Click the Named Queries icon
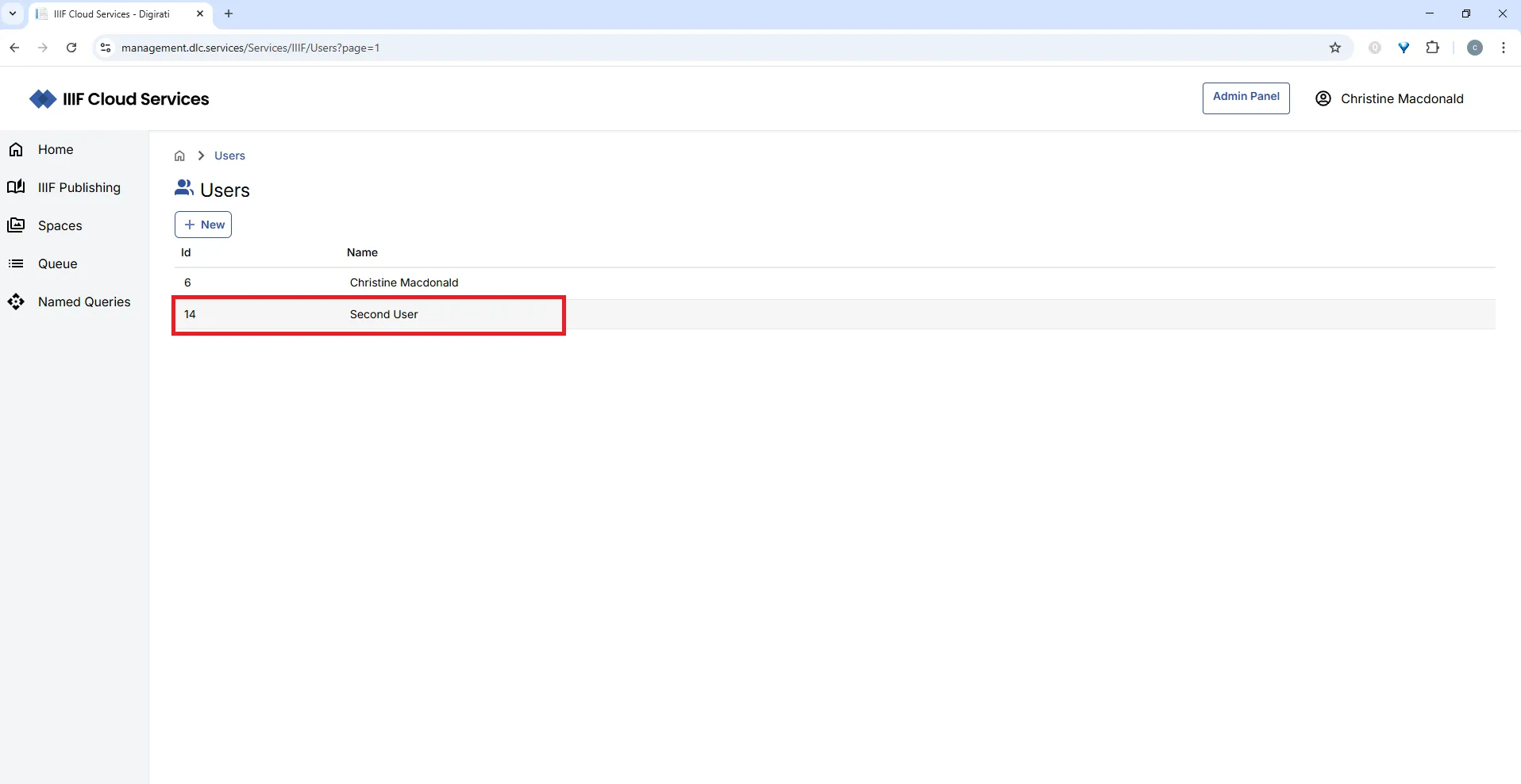Image resolution: width=1521 pixels, height=784 pixels. pos(16,302)
